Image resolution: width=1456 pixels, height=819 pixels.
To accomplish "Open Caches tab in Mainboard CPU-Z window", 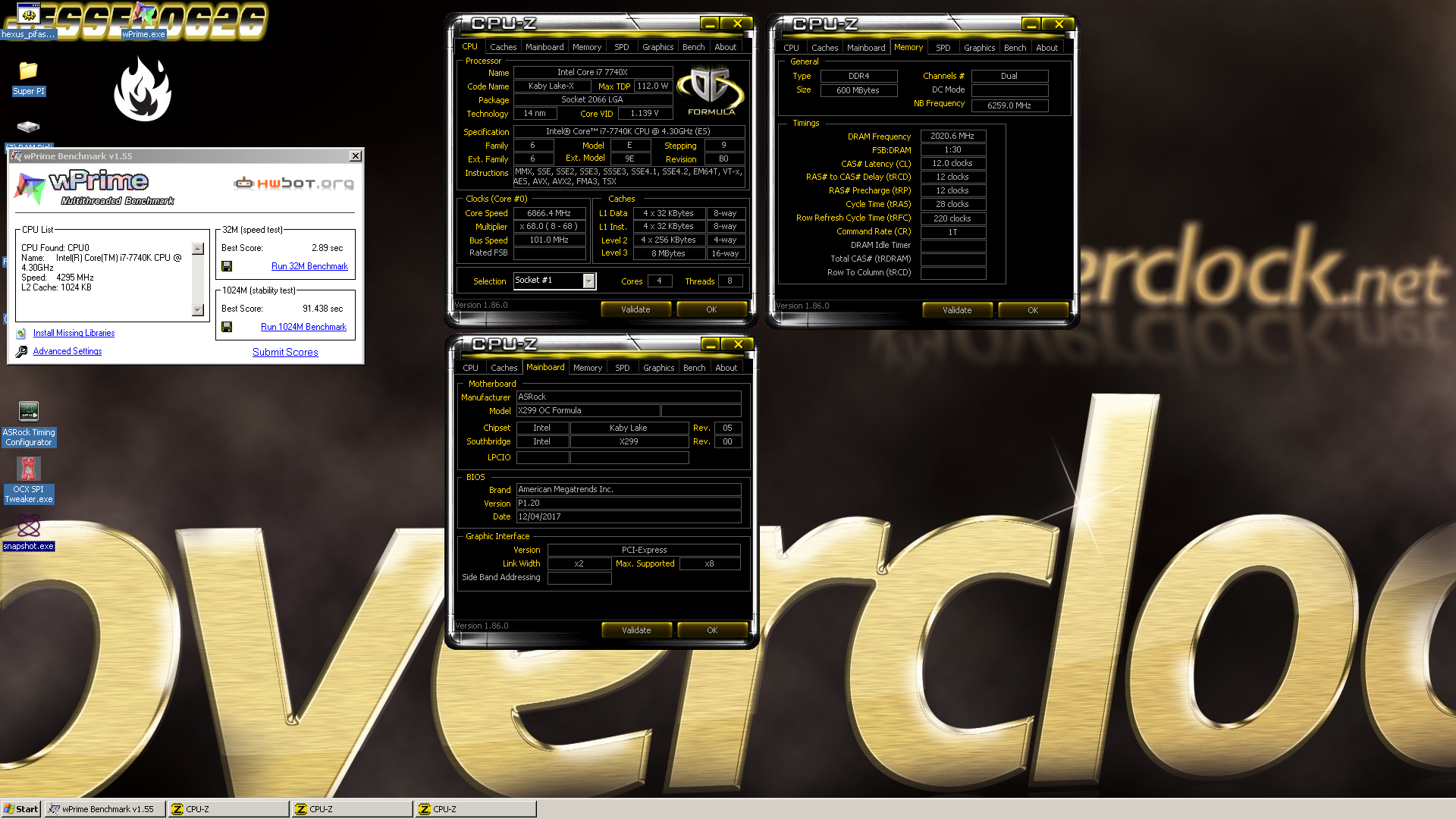I will tap(504, 368).
